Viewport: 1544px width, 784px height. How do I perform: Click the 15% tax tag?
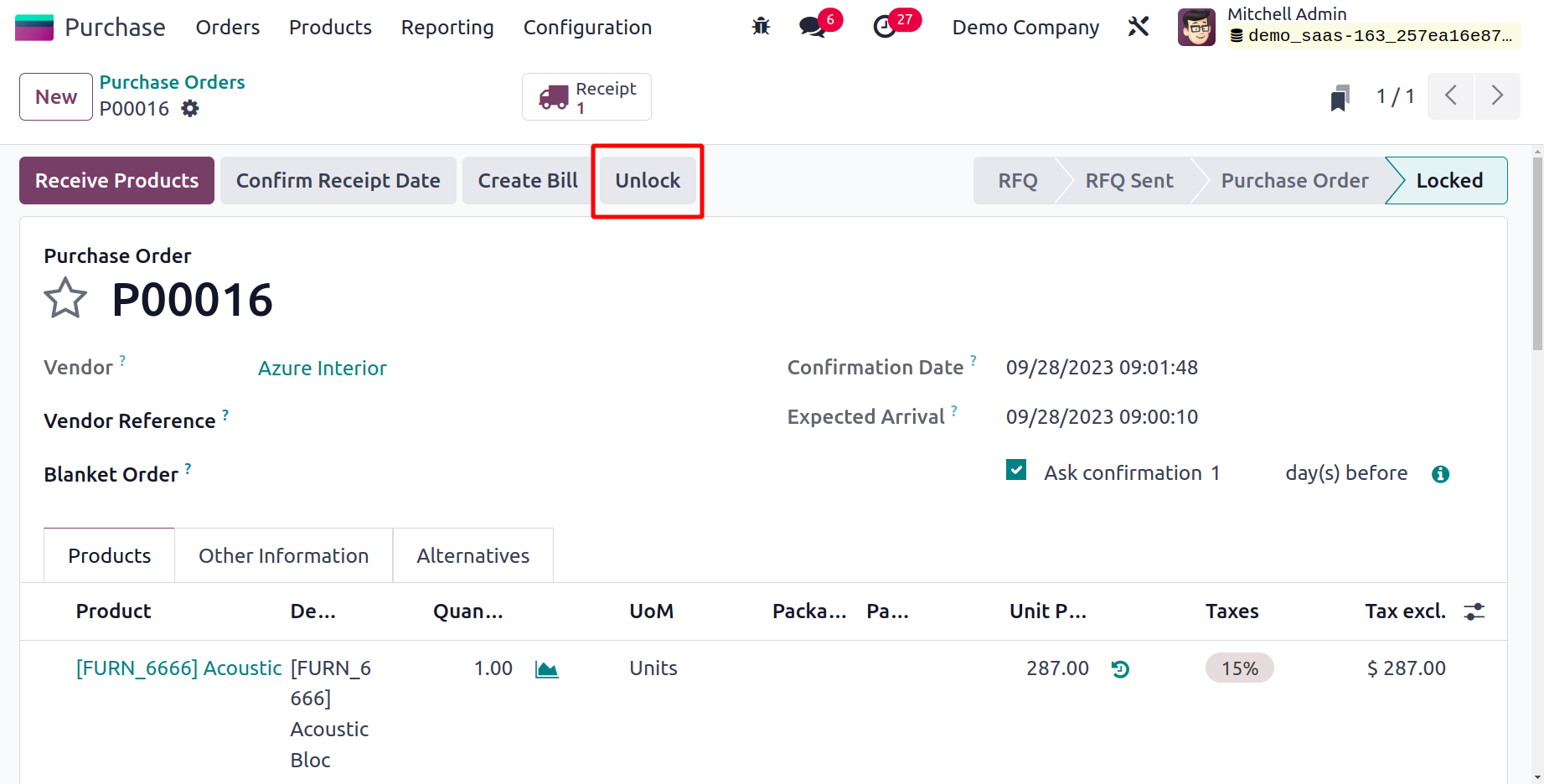pos(1239,668)
